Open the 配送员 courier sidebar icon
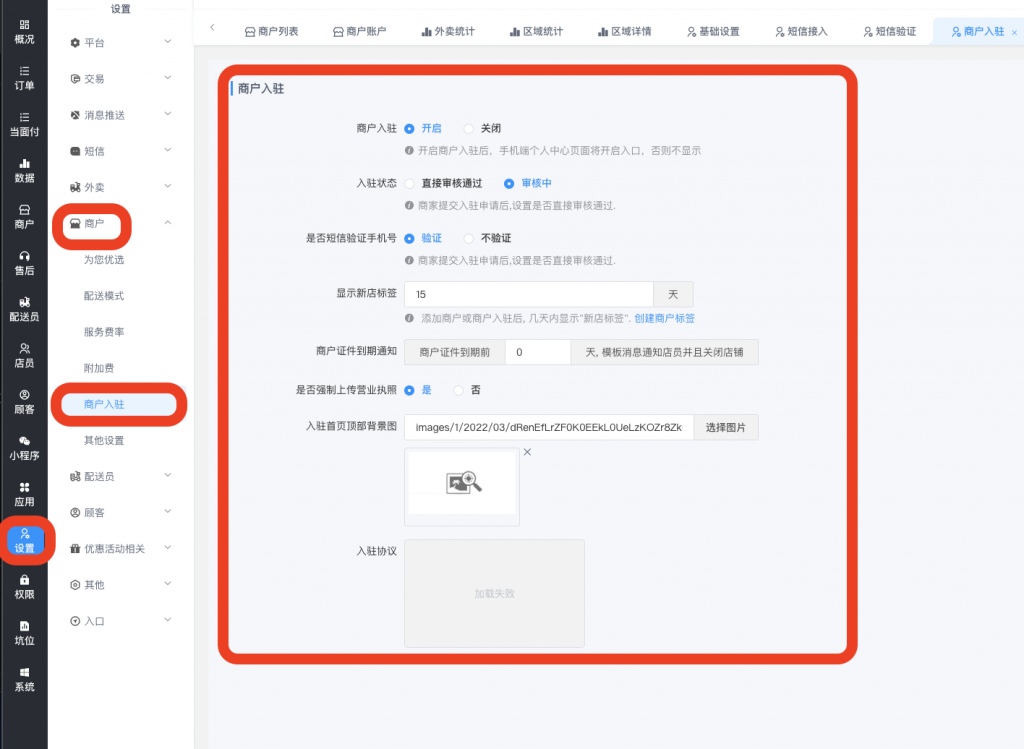Image resolution: width=1024 pixels, height=749 pixels. click(x=24, y=309)
